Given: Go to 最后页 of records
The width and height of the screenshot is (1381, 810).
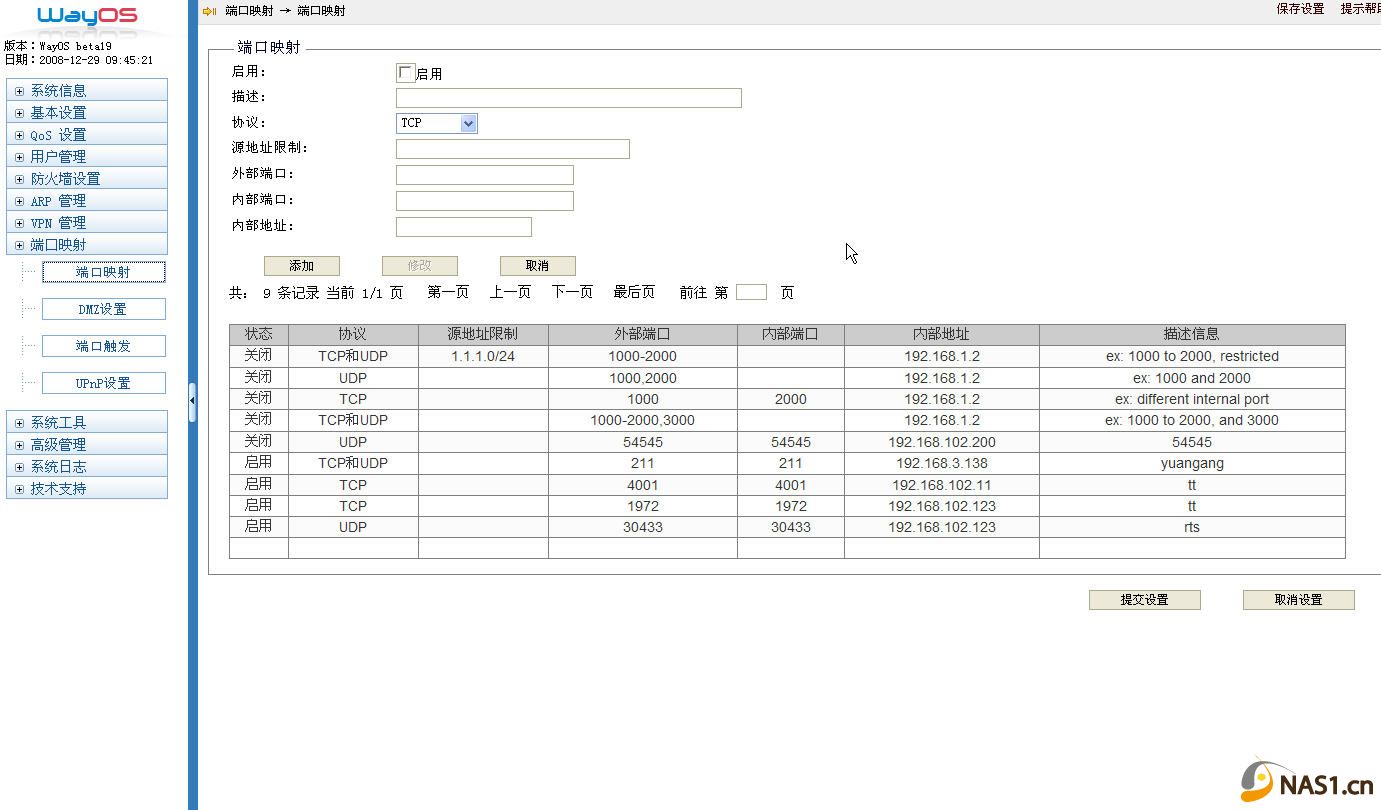Looking at the screenshot, I should click(634, 292).
